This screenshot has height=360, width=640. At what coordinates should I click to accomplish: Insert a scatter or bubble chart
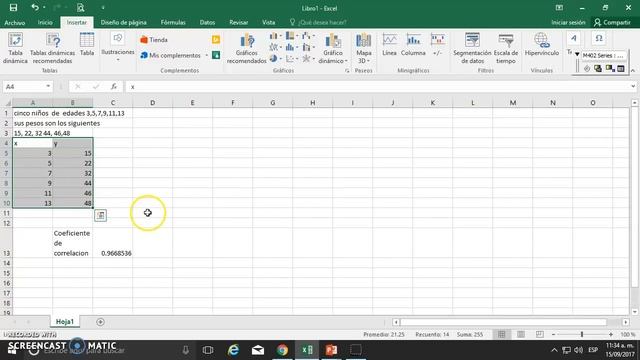pyautogui.click(x=291, y=59)
